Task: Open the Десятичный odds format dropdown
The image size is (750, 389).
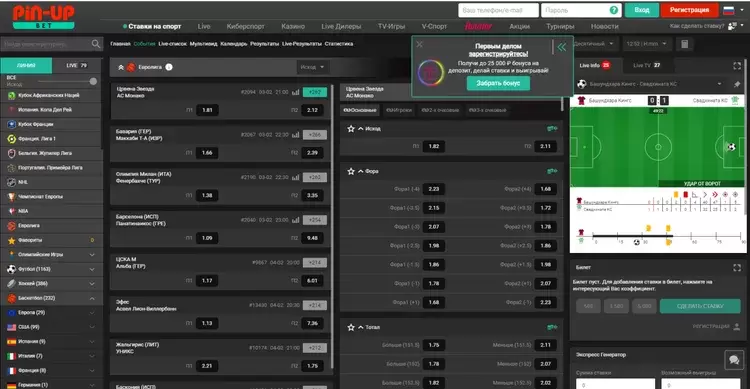Action: (x=594, y=44)
